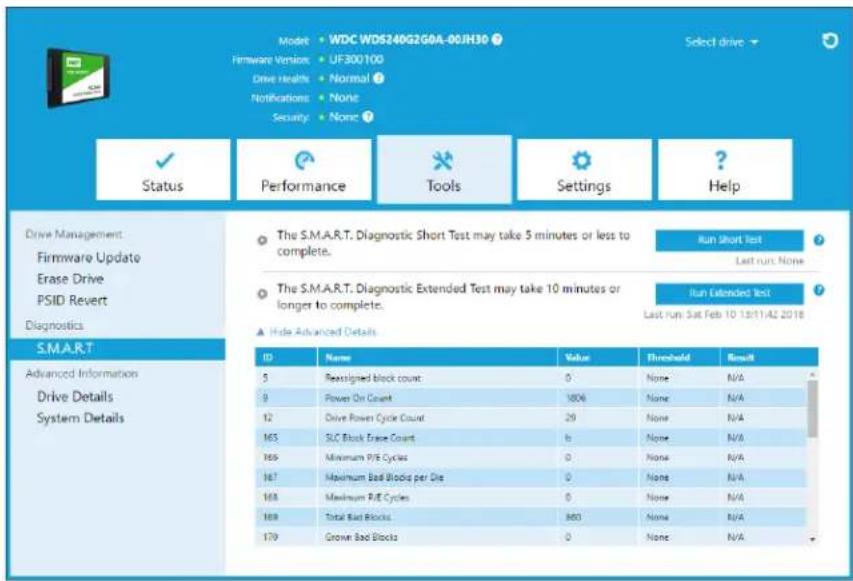The height and width of the screenshot is (581, 853).
Task: Click the Name column header
Action: pyautogui.click(x=437, y=357)
